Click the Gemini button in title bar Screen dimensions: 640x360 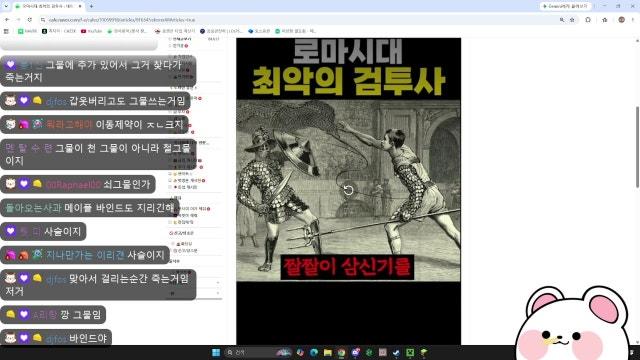tap(565, 6)
